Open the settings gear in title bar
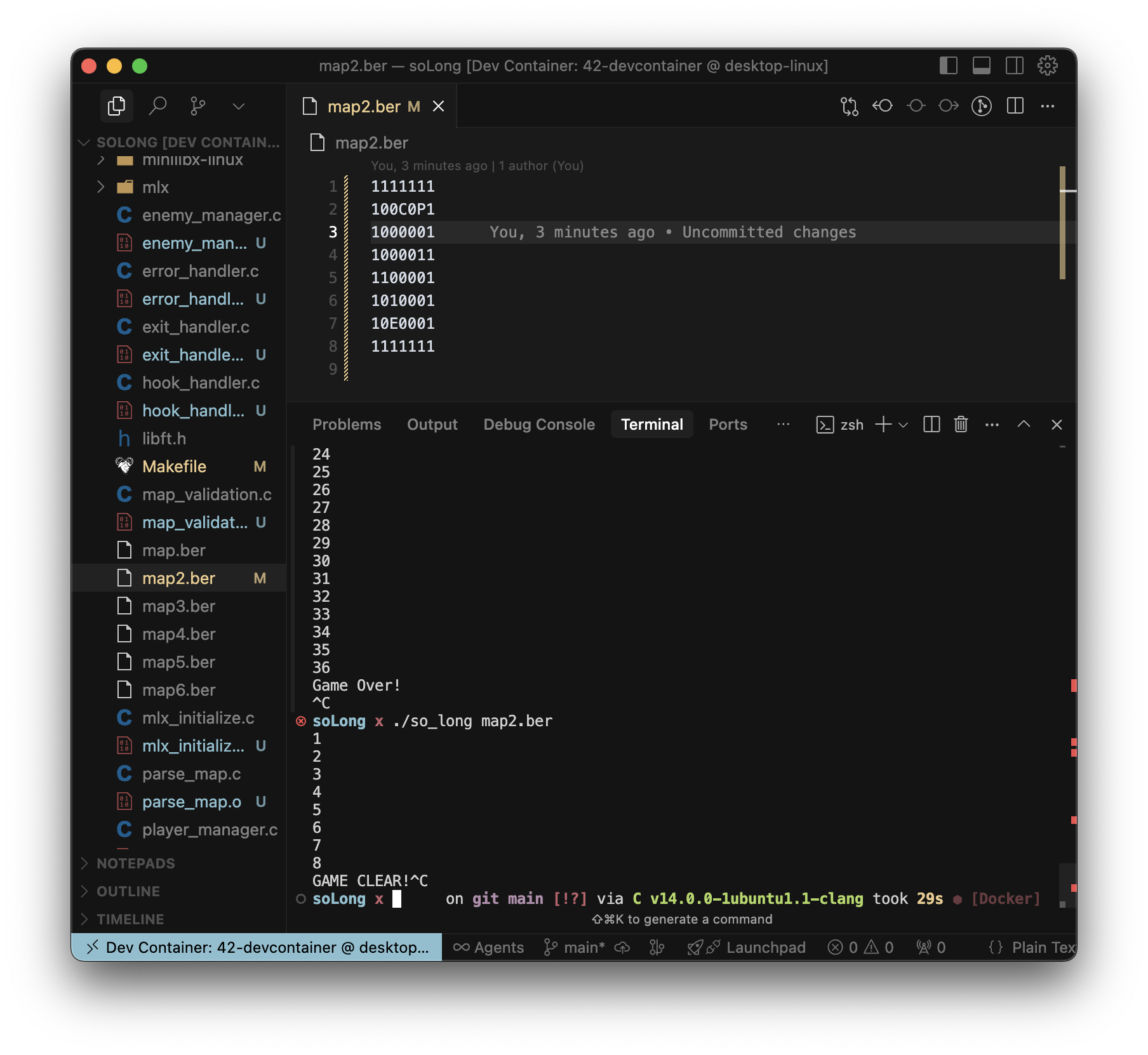Image resolution: width=1148 pixels, height=1055 pixels. pos(1047,65)
